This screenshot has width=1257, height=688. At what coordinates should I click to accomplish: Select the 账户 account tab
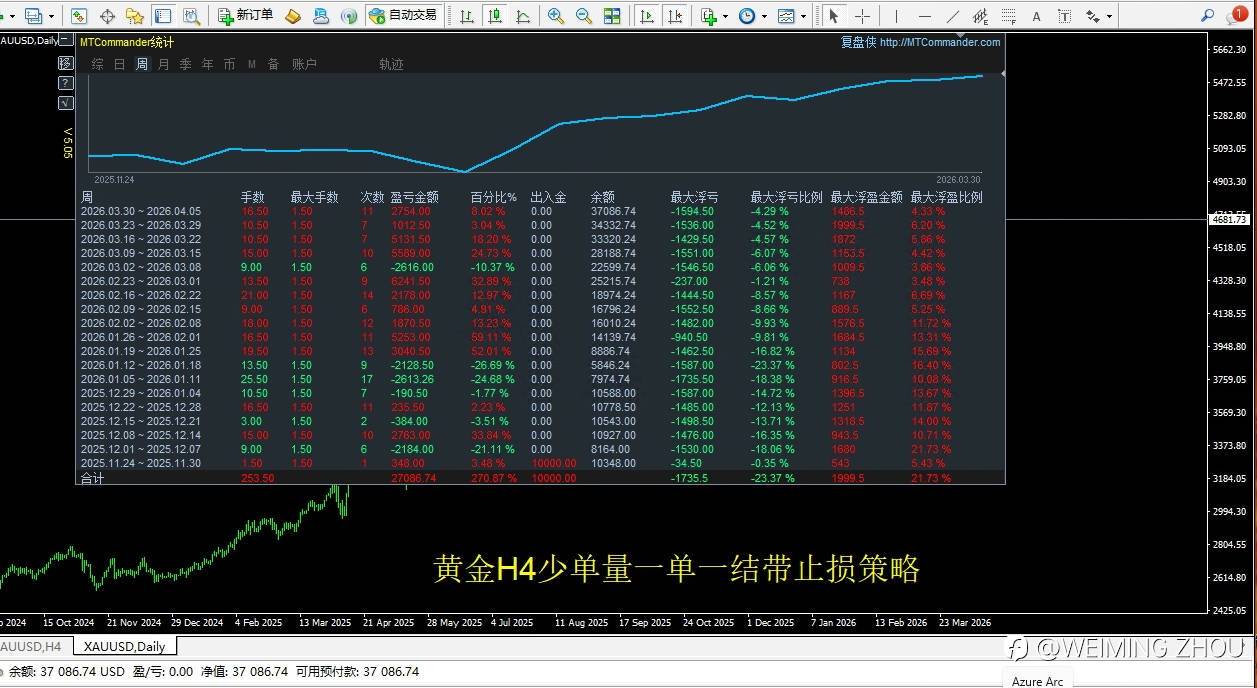point(304,64)
